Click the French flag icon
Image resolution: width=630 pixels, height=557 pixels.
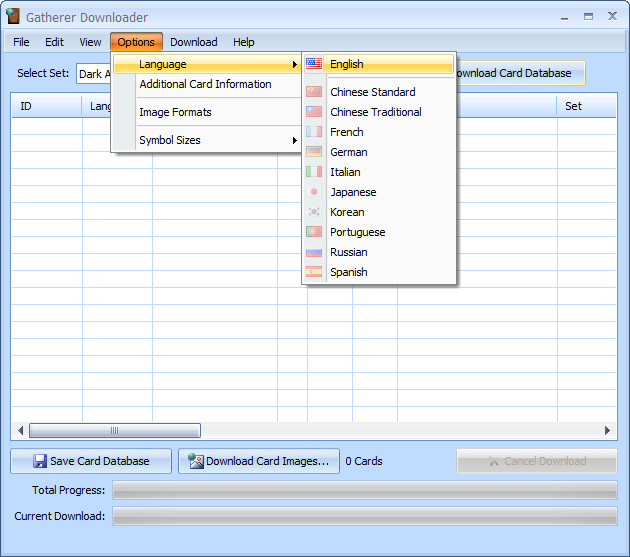point(314,132)
